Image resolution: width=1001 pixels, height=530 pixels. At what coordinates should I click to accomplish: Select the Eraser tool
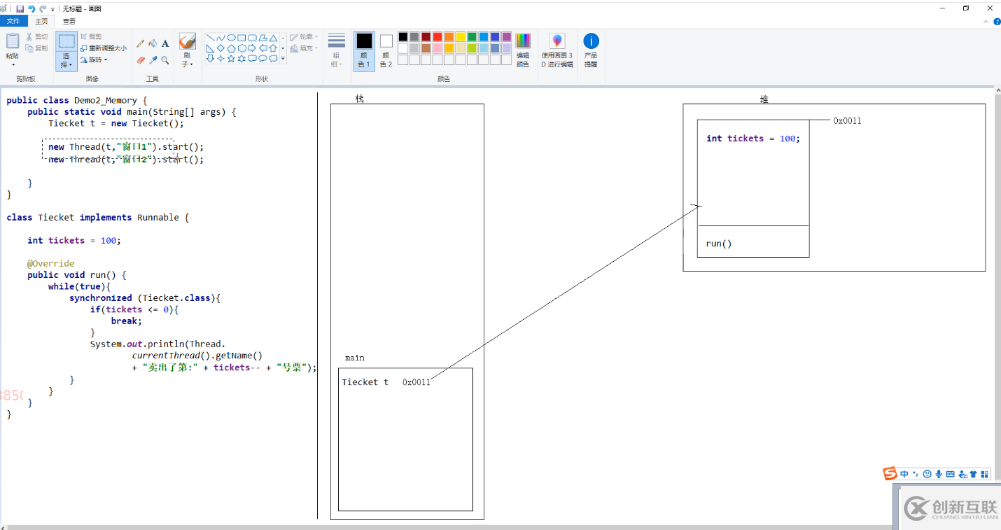(x=140, y=60)
